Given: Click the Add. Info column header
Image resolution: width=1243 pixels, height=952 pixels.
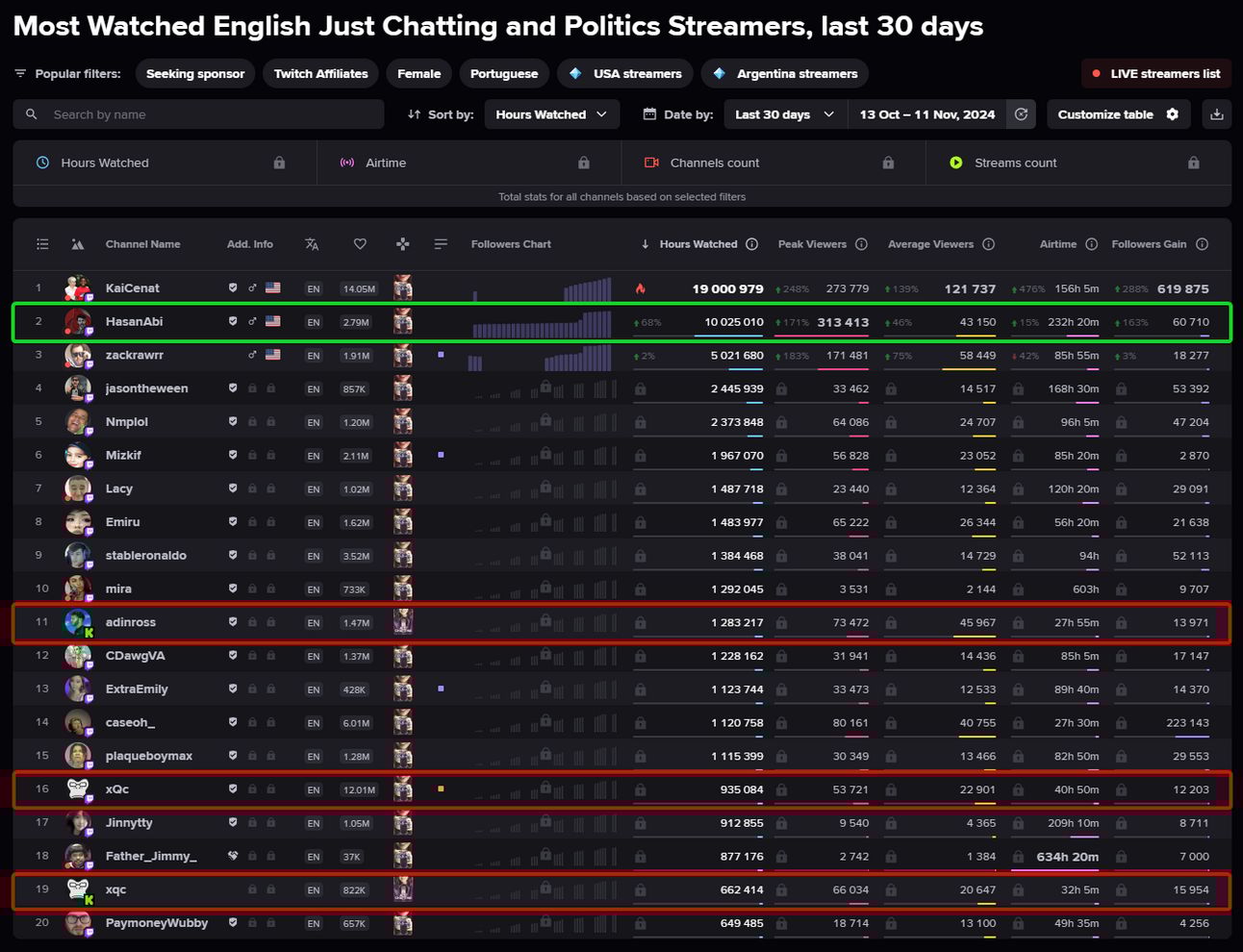Looking at the screenshot, I should pos(250,244).
